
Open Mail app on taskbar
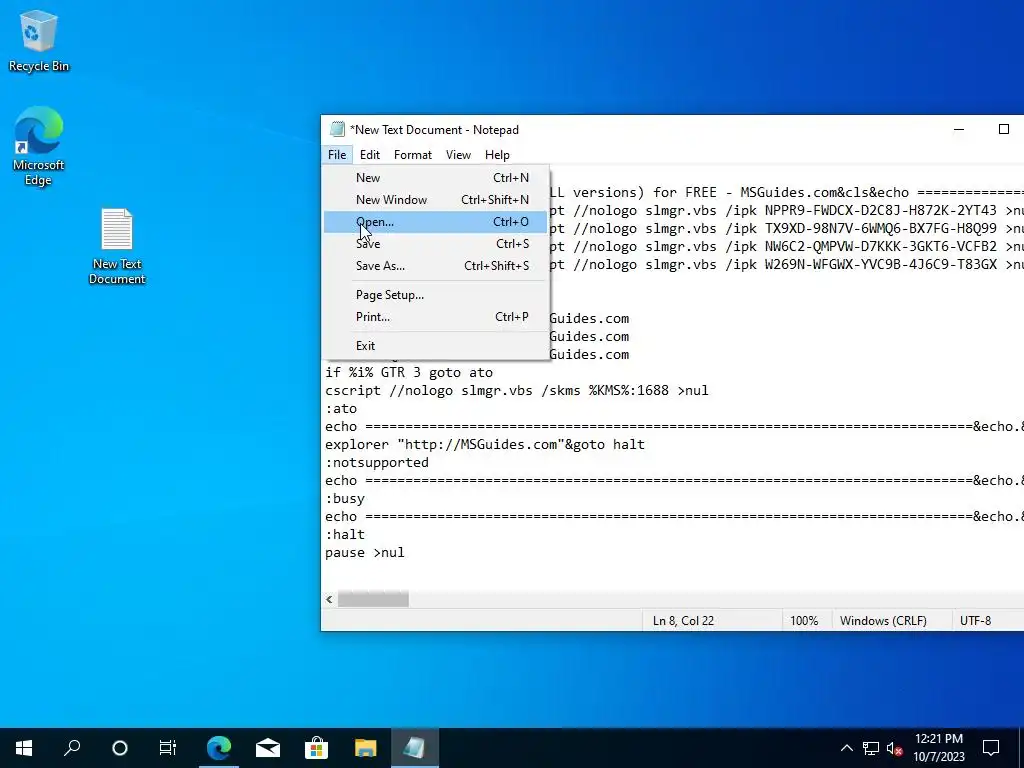268,748
